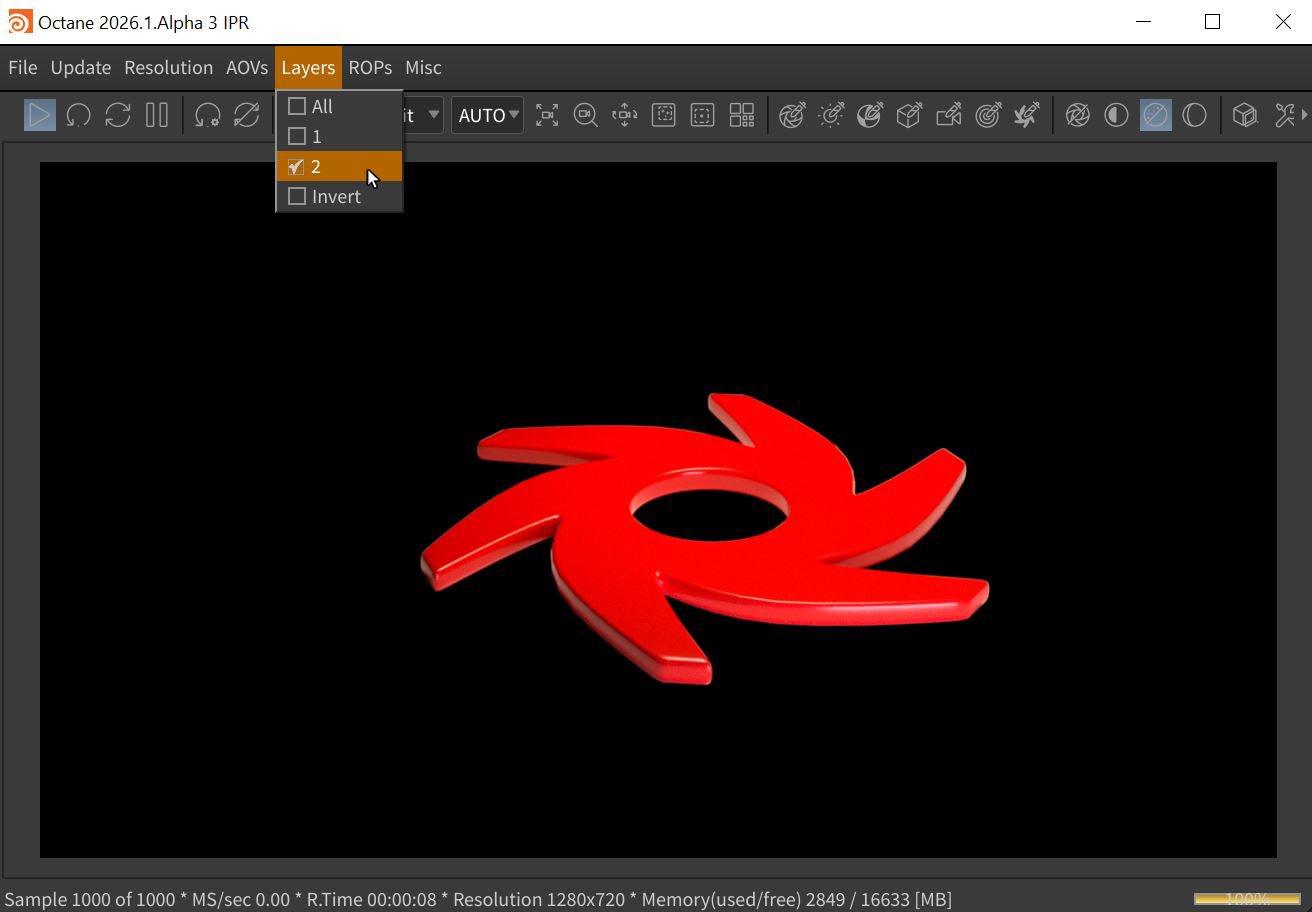Open the ROPs menu
1312x912 pixels.
(370, 67)
